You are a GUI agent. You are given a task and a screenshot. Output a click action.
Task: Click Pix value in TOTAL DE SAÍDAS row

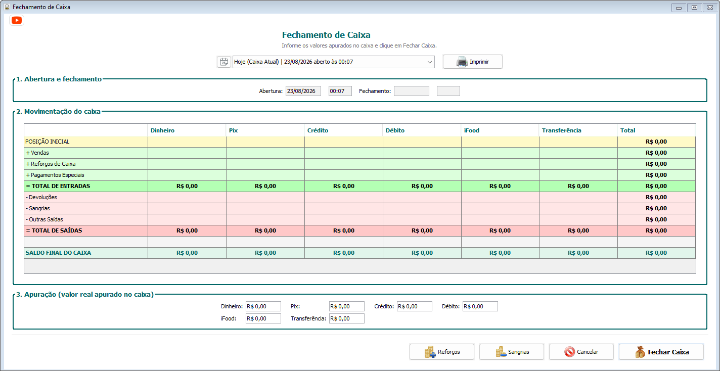[x=265, y=230]
